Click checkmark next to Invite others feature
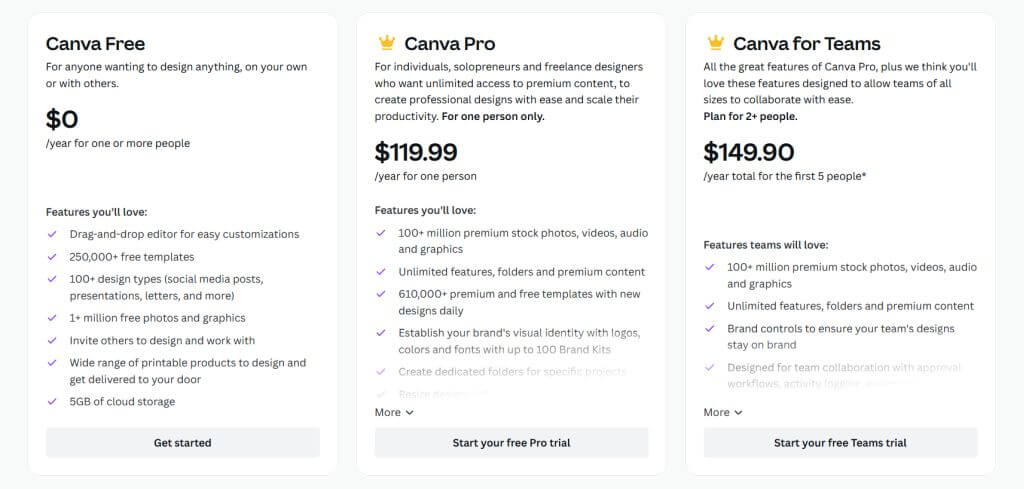The image size is (1024, 489). click(52, 340)
